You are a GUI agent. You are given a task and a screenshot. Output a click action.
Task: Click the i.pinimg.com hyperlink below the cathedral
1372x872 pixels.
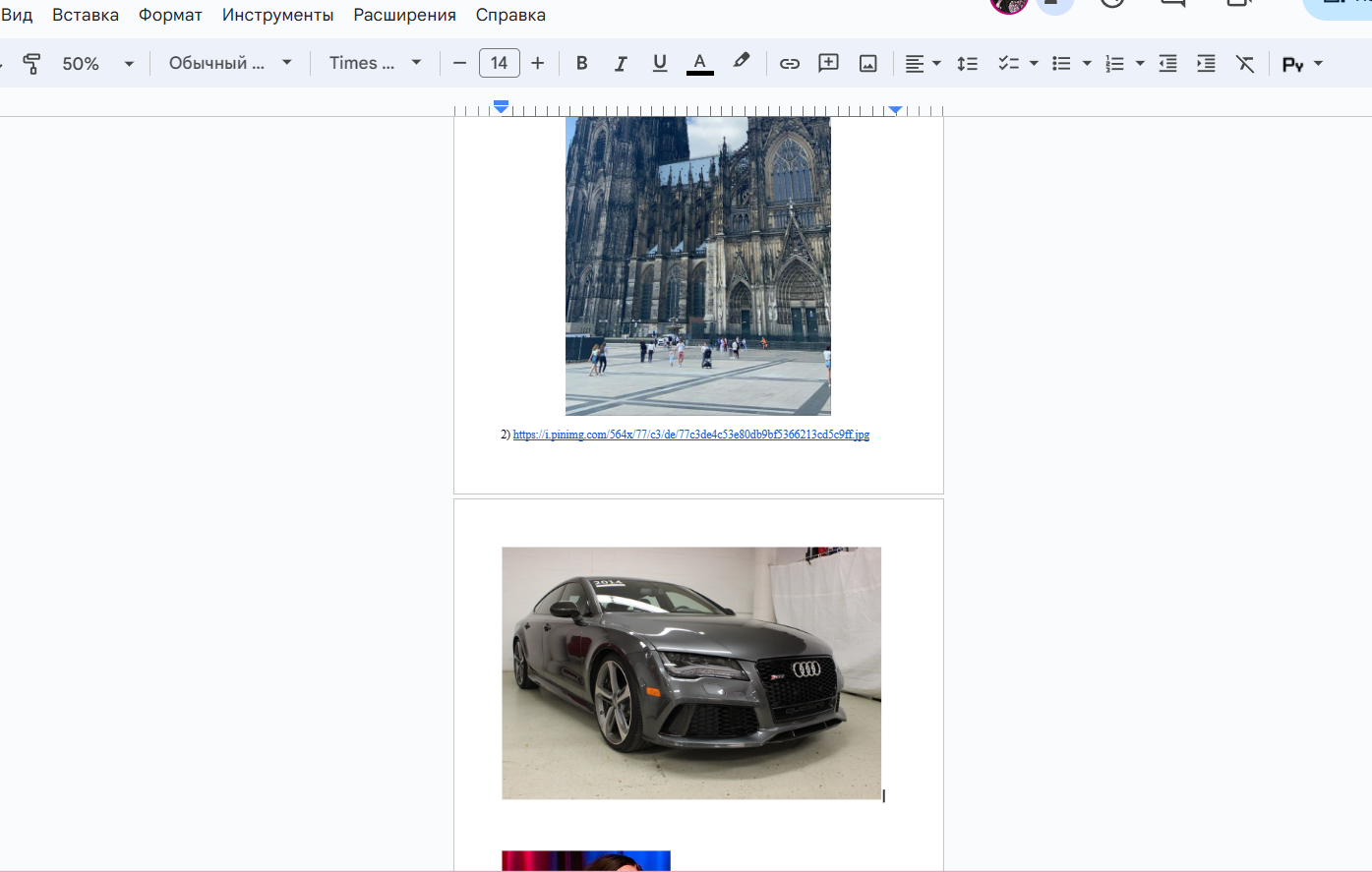pos(691,435)
